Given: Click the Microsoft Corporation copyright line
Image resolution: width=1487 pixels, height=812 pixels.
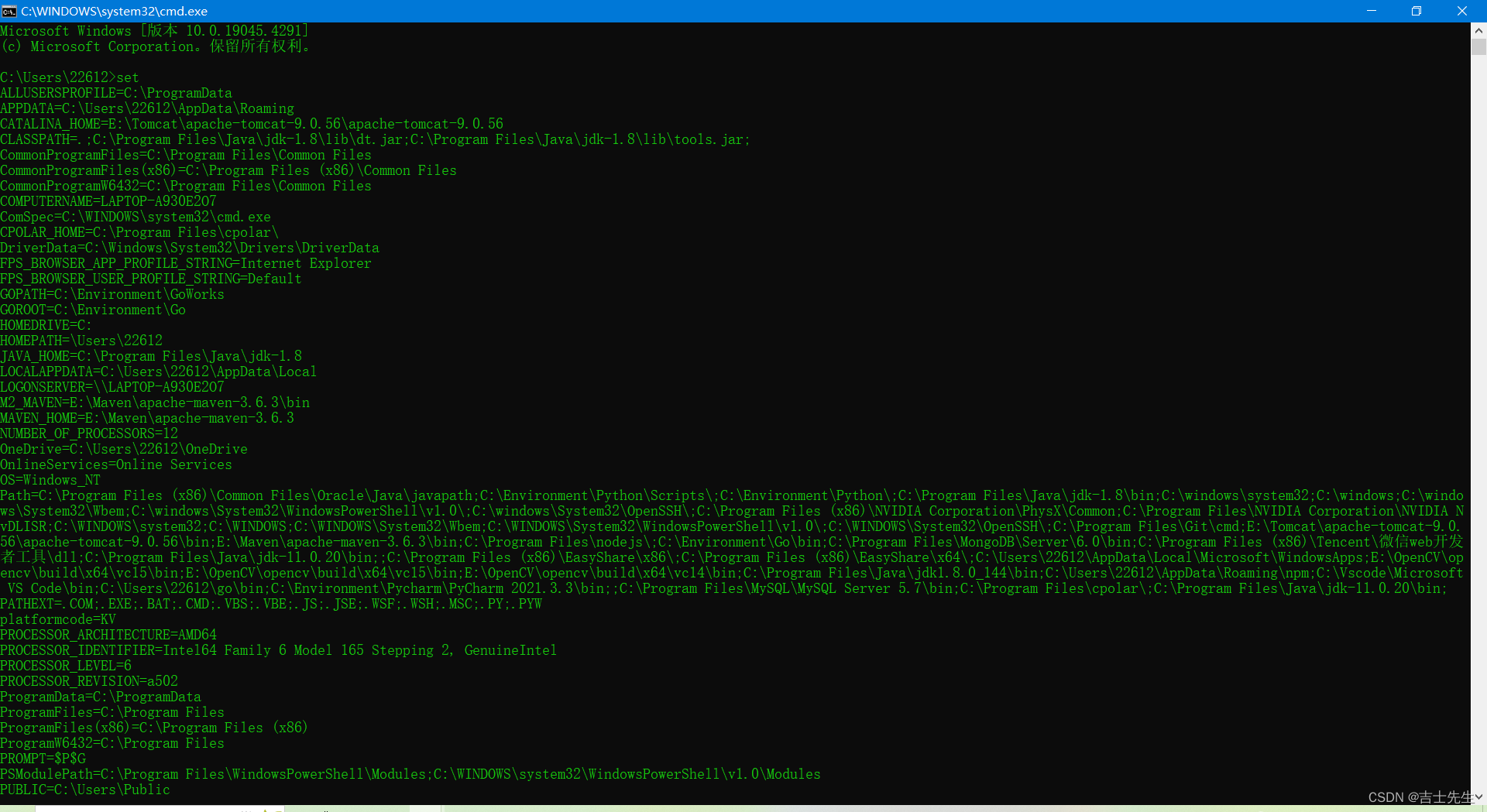Looking at the screenshot, I should pyautogui.click(x=156, y=46).
